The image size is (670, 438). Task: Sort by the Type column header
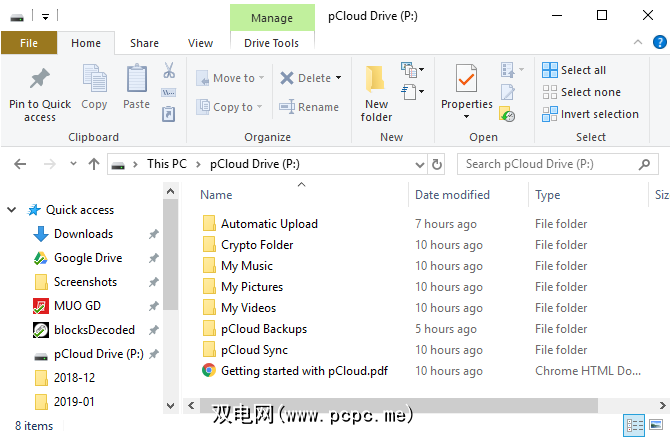click(548, 195)
